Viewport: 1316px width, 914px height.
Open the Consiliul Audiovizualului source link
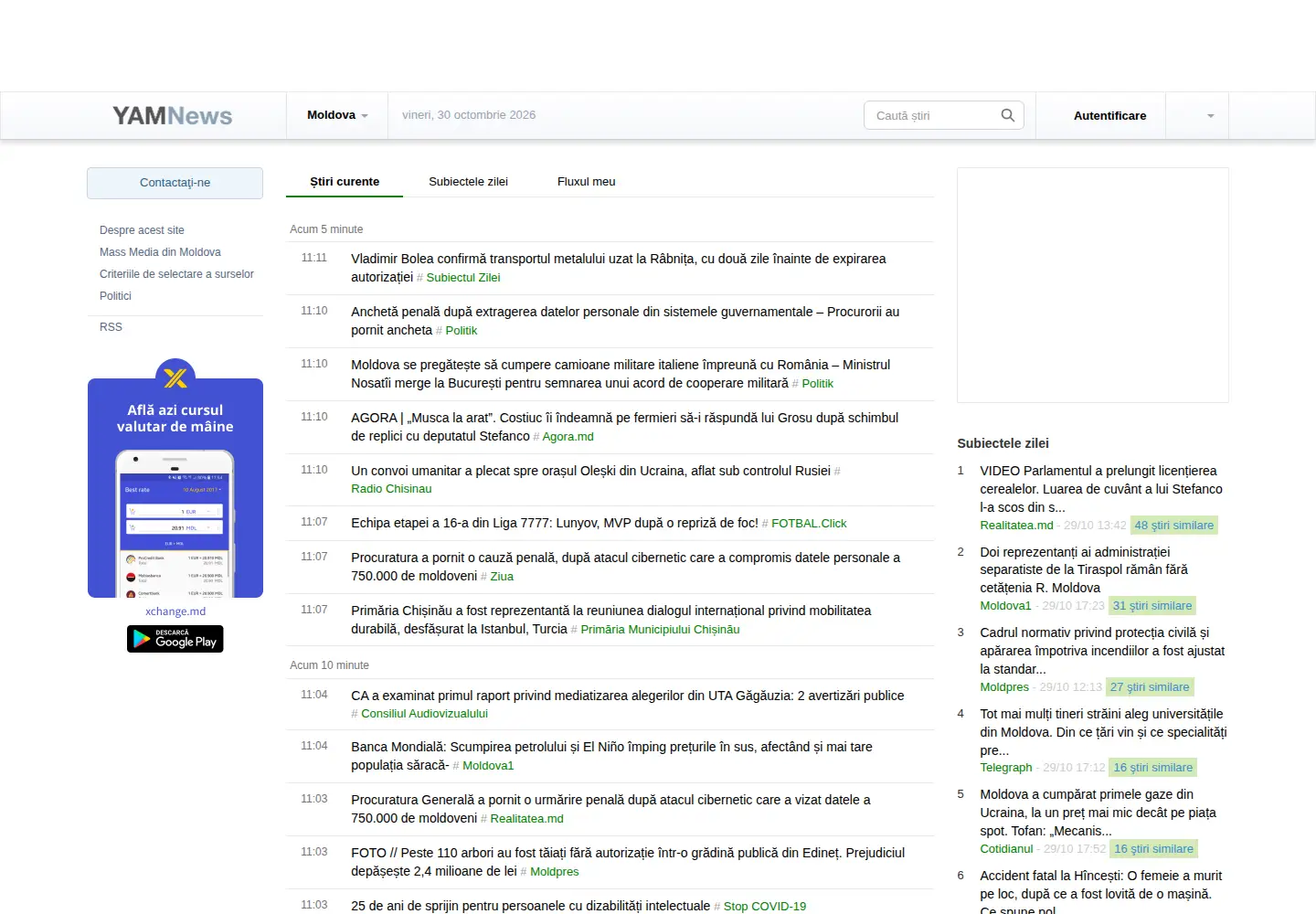(424, 714)
